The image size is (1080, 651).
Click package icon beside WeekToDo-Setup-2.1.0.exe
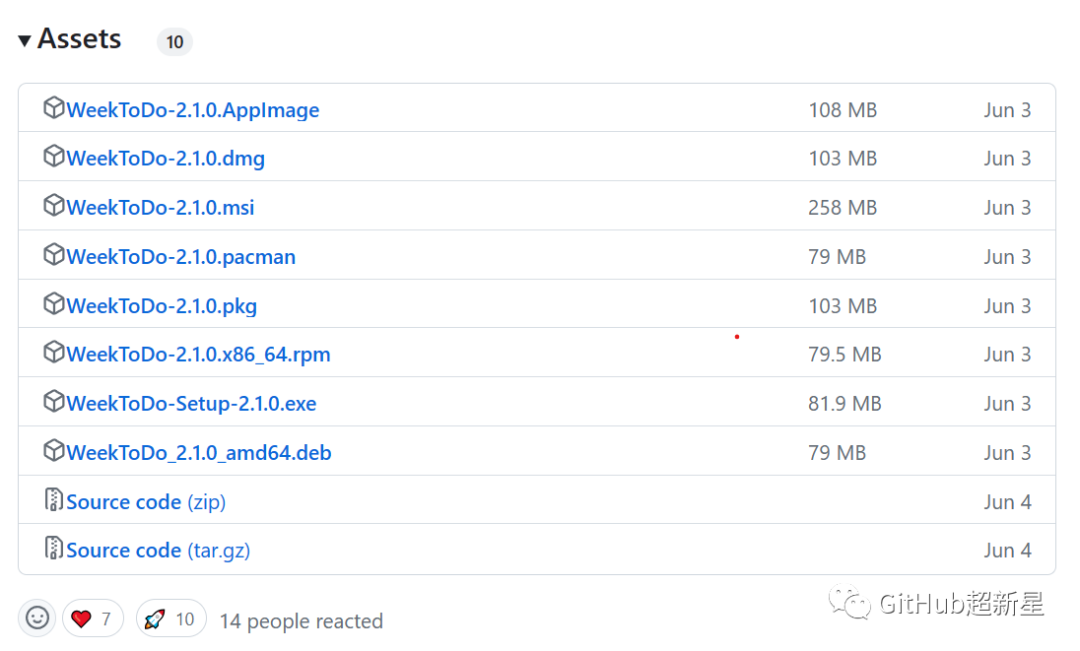[54, 402]
